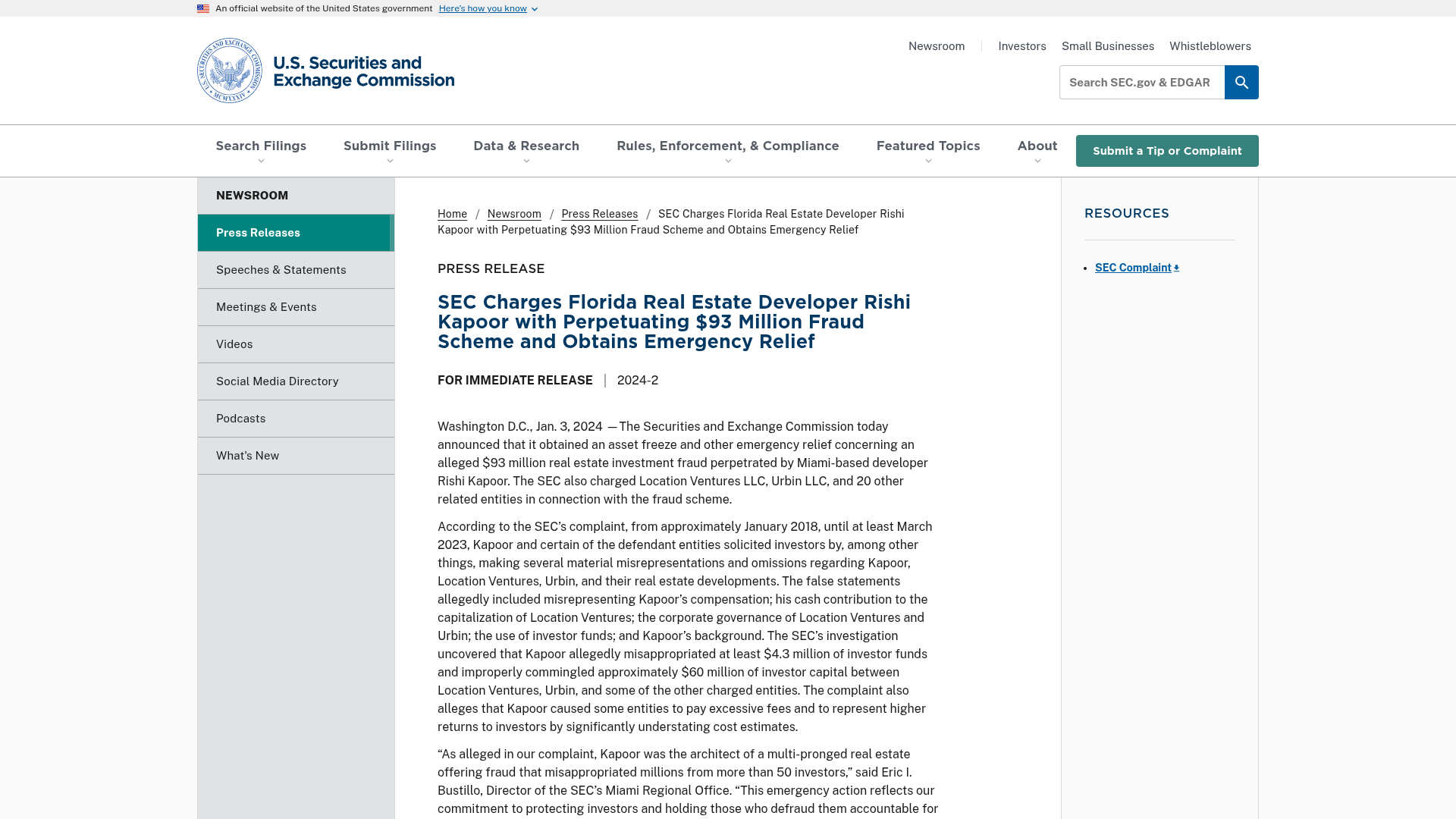Open Speeches & Statements in the sidebar

pos(296,270)
